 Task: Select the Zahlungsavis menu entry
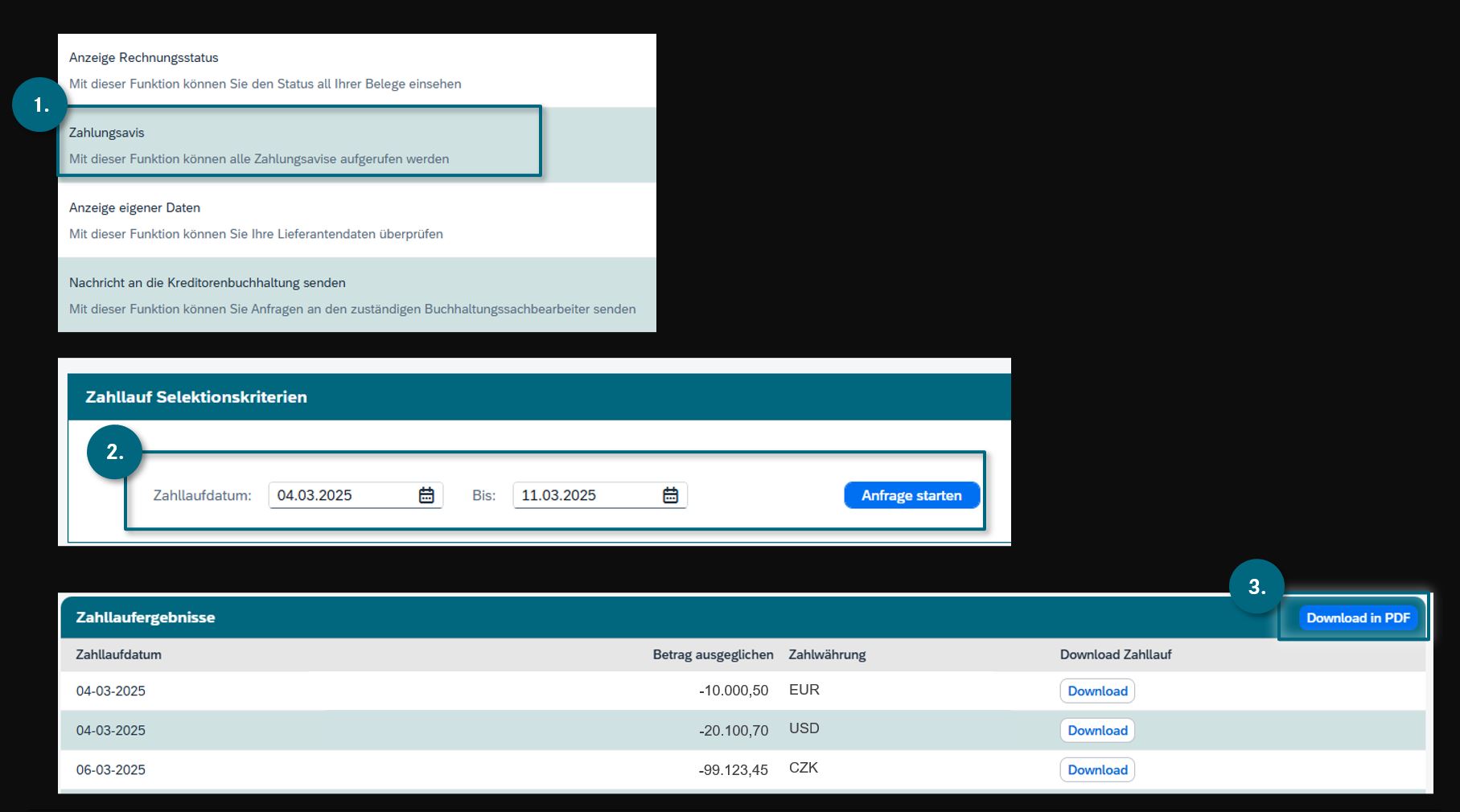pos(106,133)
